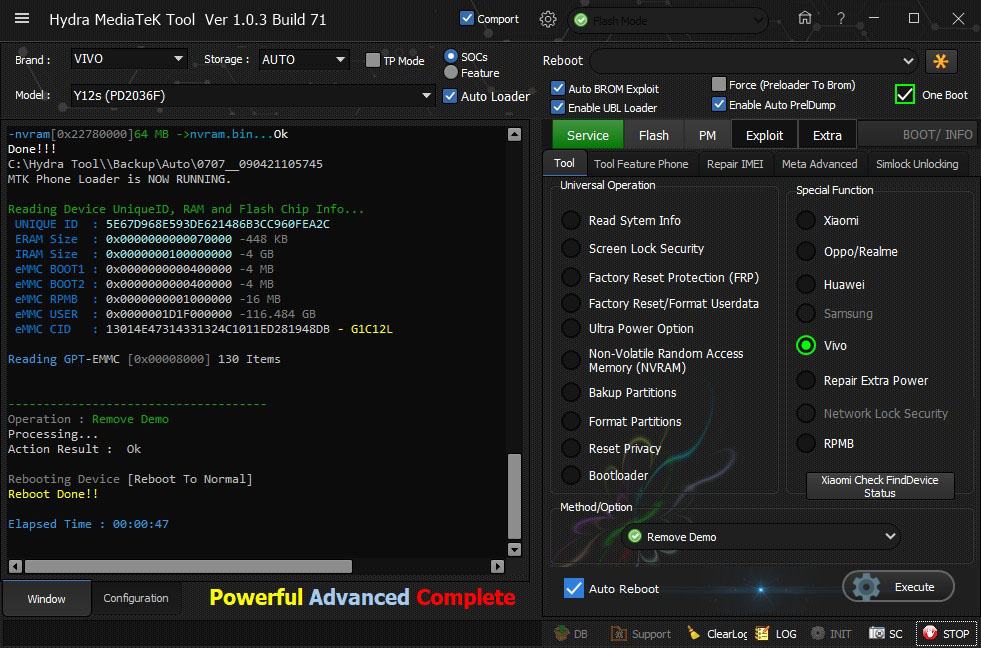
Task: Toggle the Comport checkbox
Action: [467, 18]
